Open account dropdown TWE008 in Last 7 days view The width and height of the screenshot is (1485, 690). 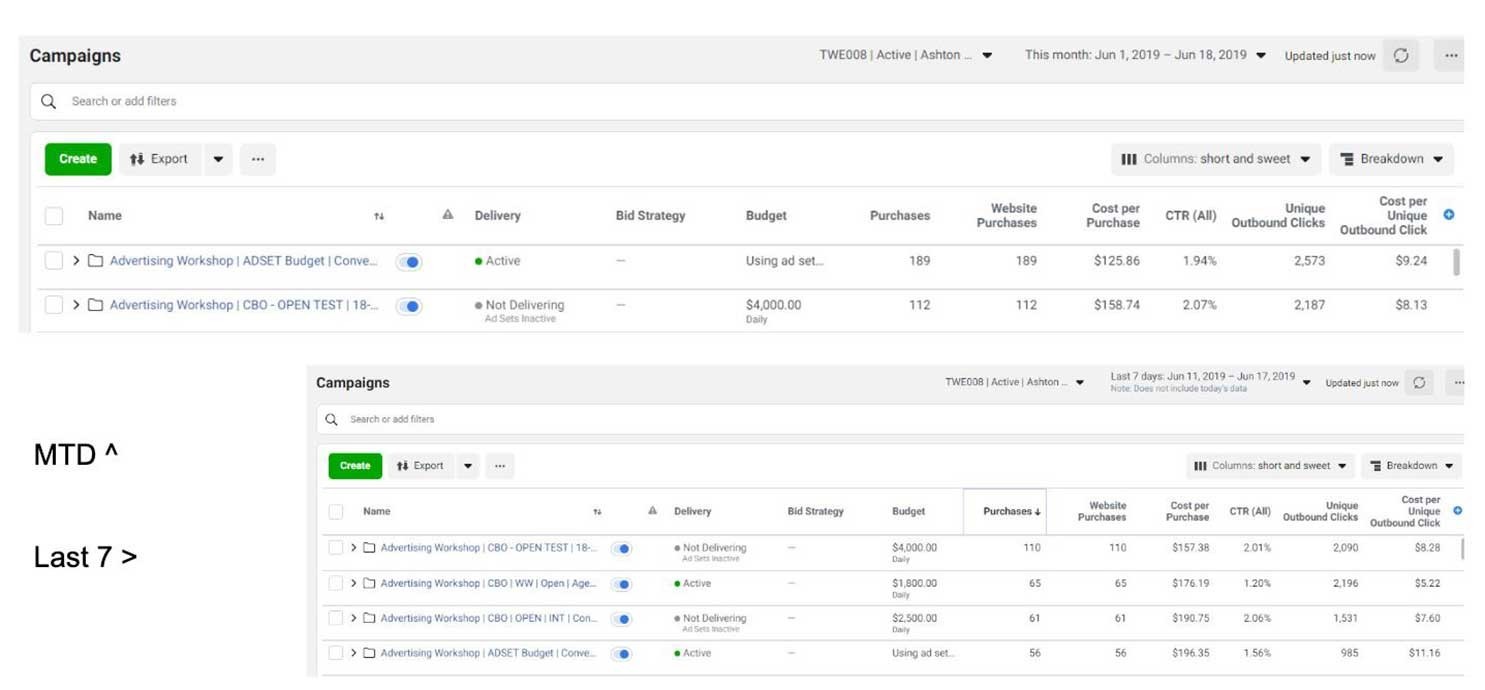1015,382
